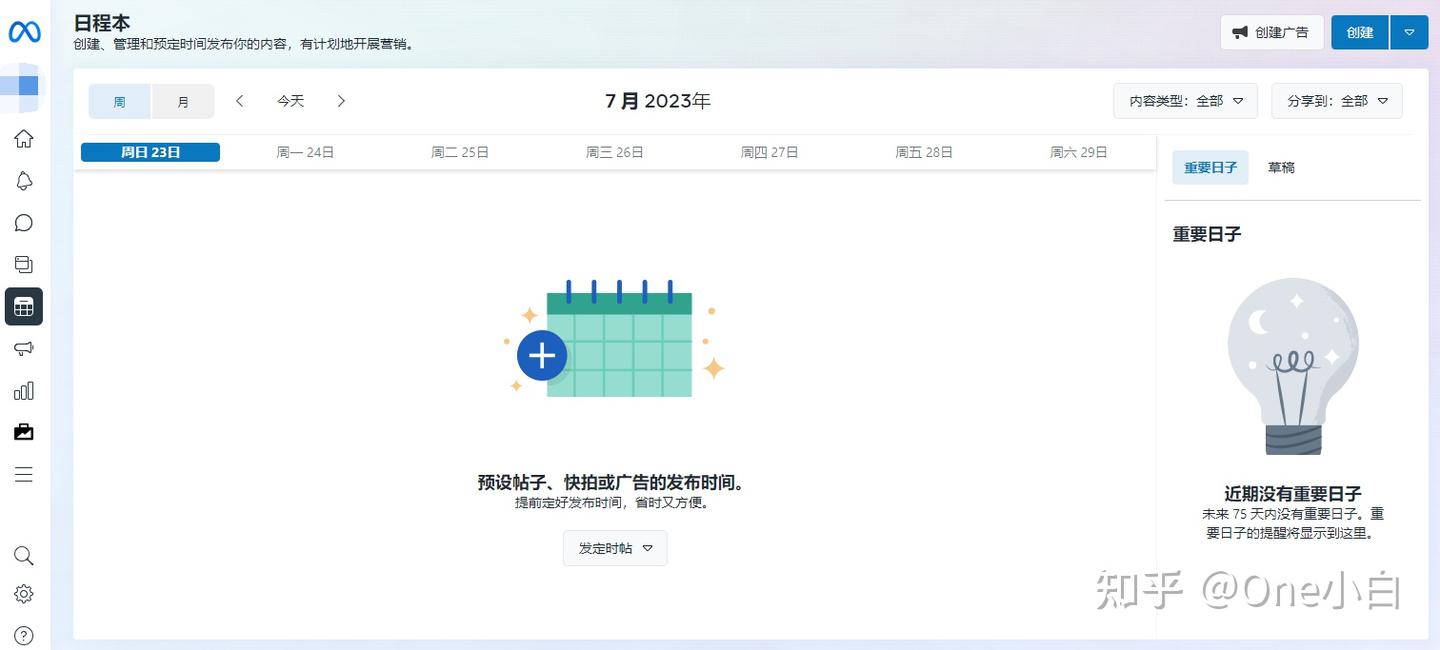
Task: Open the Home icon in sidebar
Action: (24, 139)
